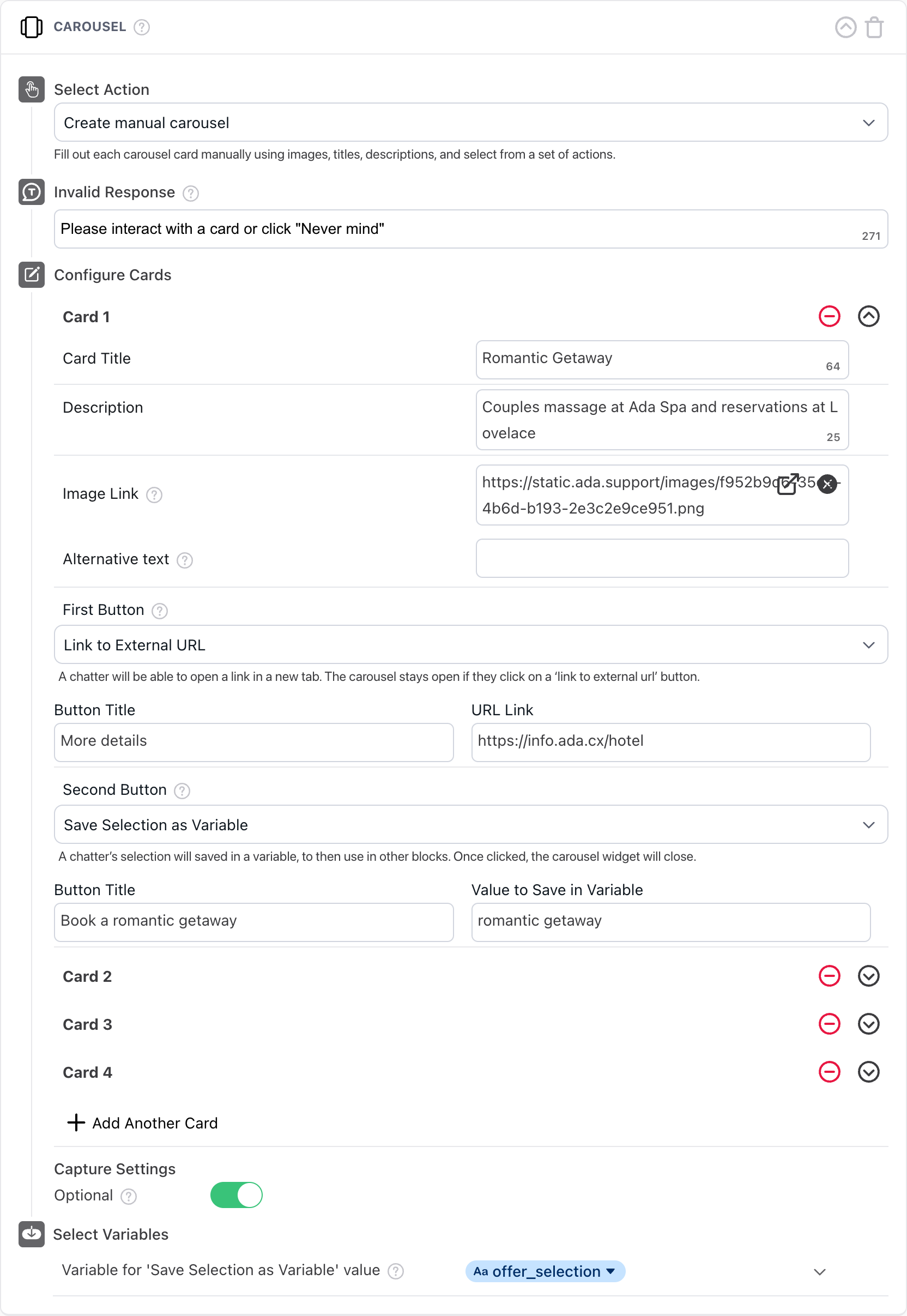Delete the carousel block with the trash icon
The image size is (907, 1316).
click(x=873, y=27)
